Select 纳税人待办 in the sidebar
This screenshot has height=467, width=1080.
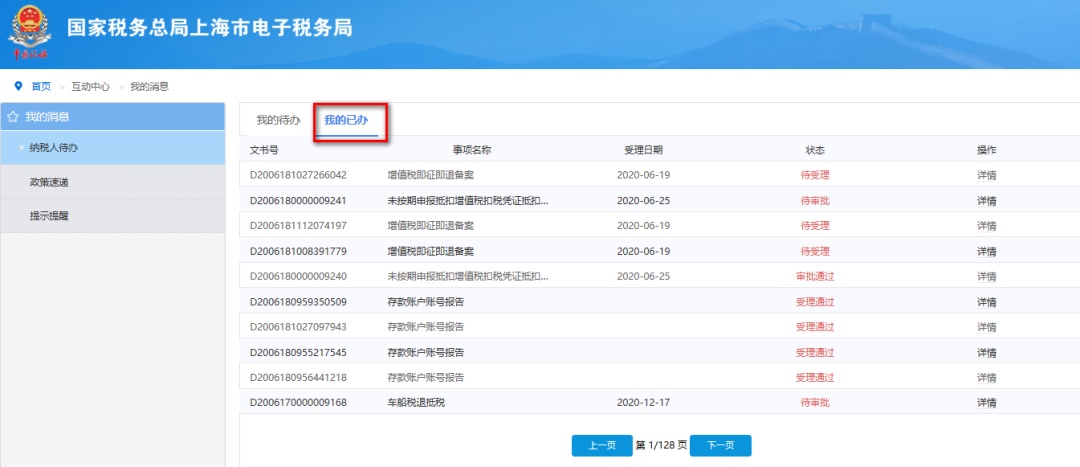coord(54,148)
